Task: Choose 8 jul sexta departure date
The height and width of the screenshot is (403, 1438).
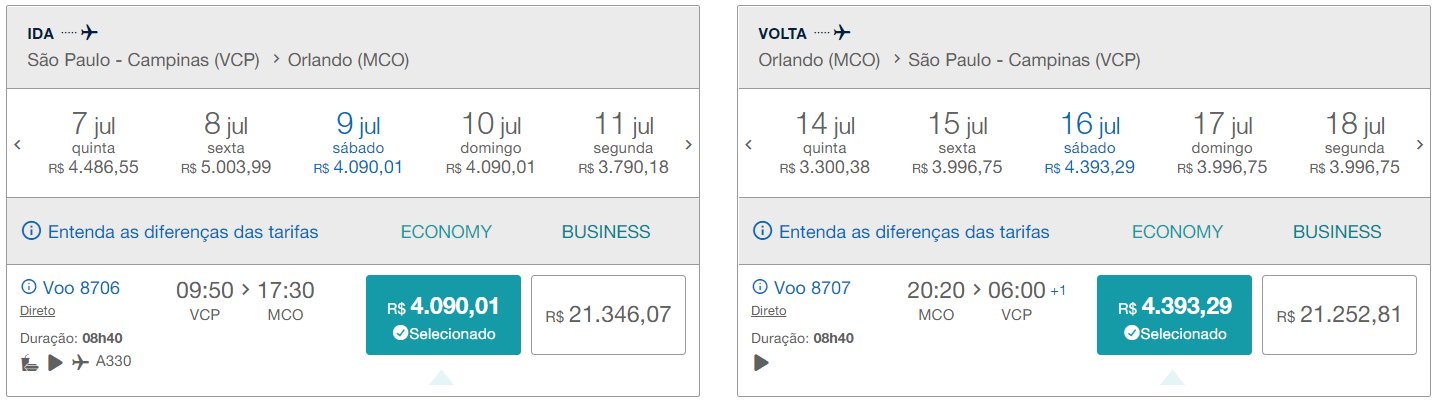Action: [226, 143]
